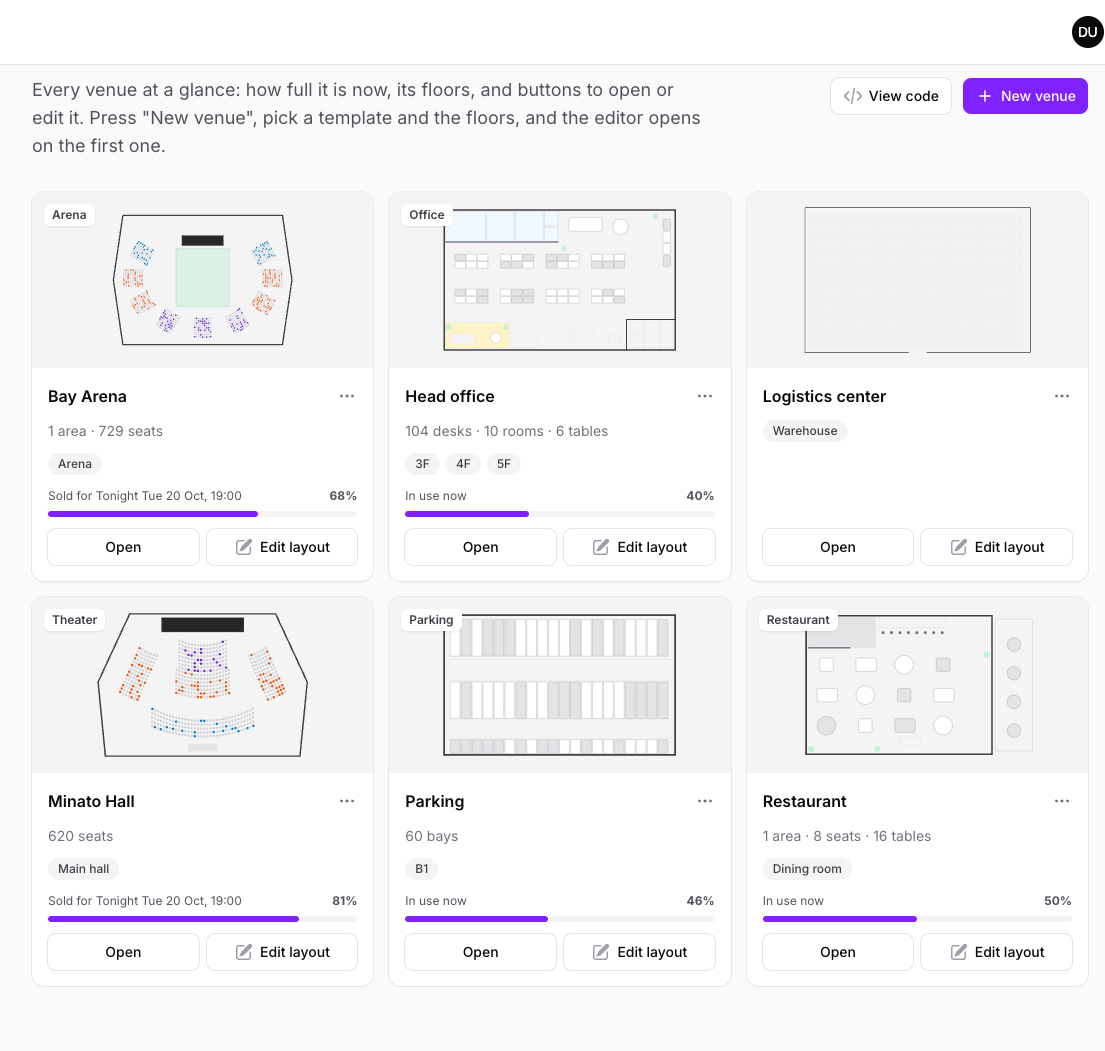Select the Arena area chip under Bay Arena
The width and height of the screenshot is (1105, 1051).
point(75,464)
